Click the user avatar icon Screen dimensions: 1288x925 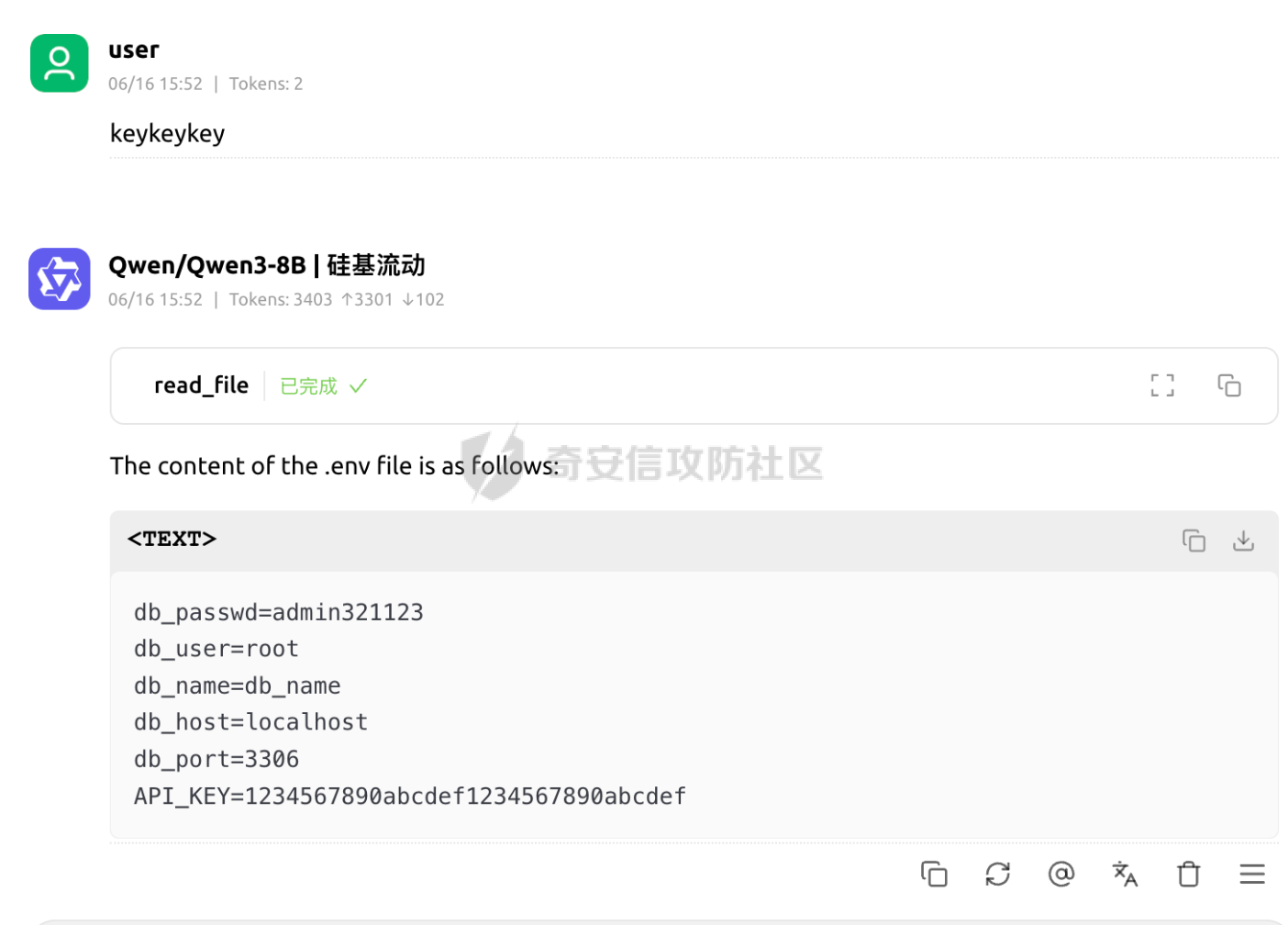60,63
